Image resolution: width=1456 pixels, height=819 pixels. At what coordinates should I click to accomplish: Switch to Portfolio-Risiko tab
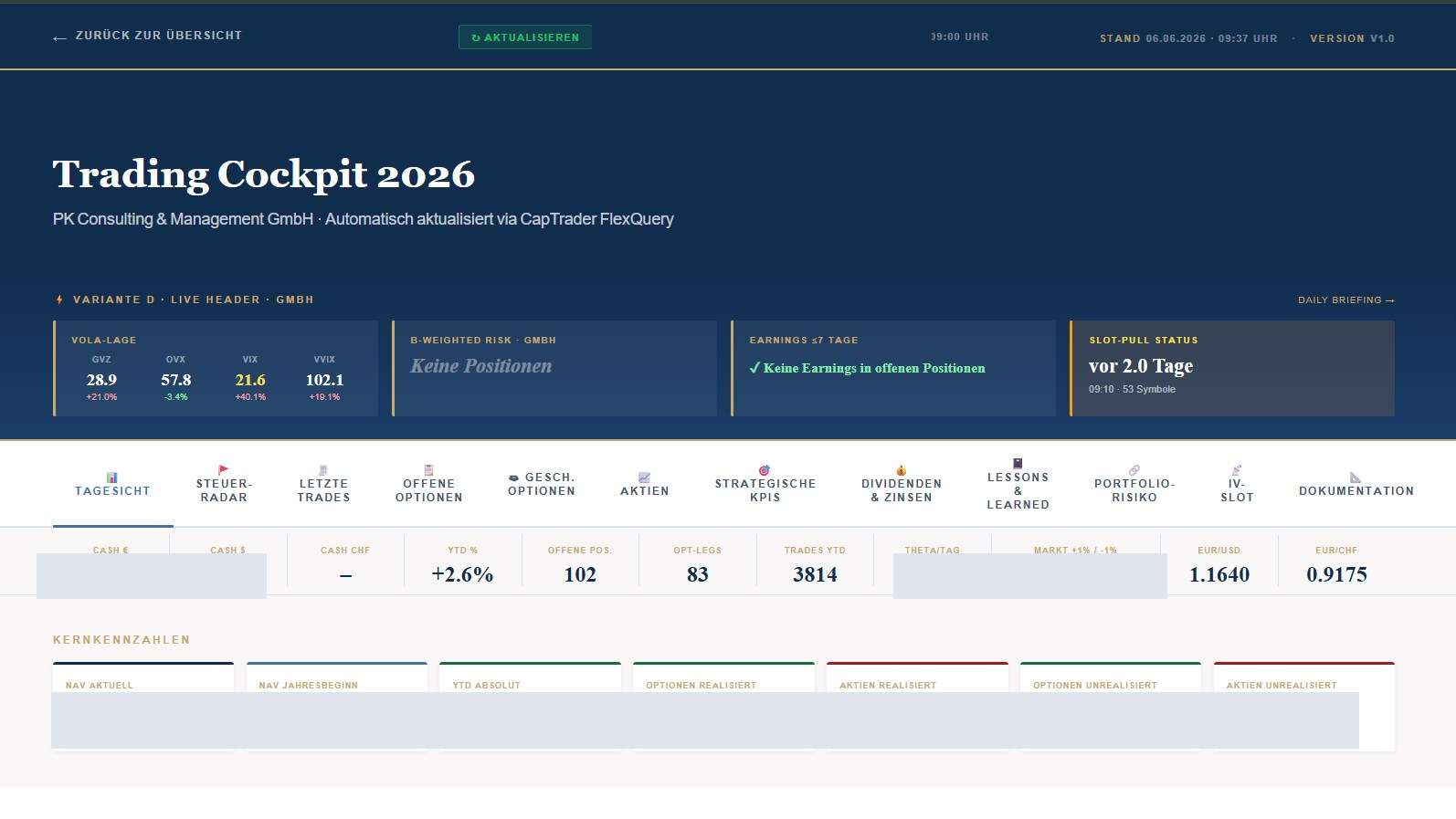(1134, 484)
